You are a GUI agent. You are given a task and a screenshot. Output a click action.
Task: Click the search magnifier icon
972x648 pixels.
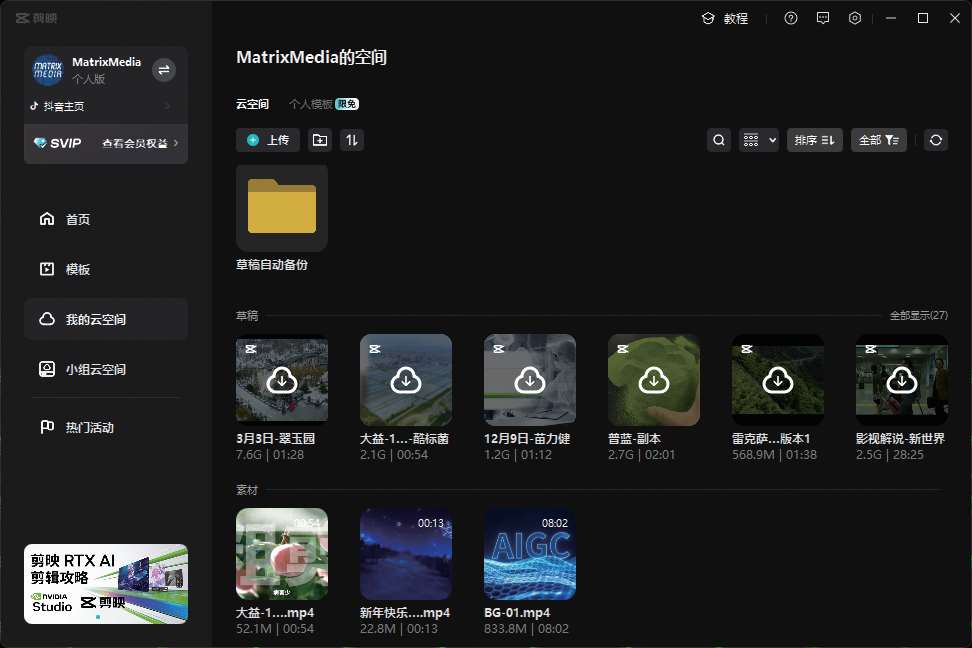(x=719, y=140)
